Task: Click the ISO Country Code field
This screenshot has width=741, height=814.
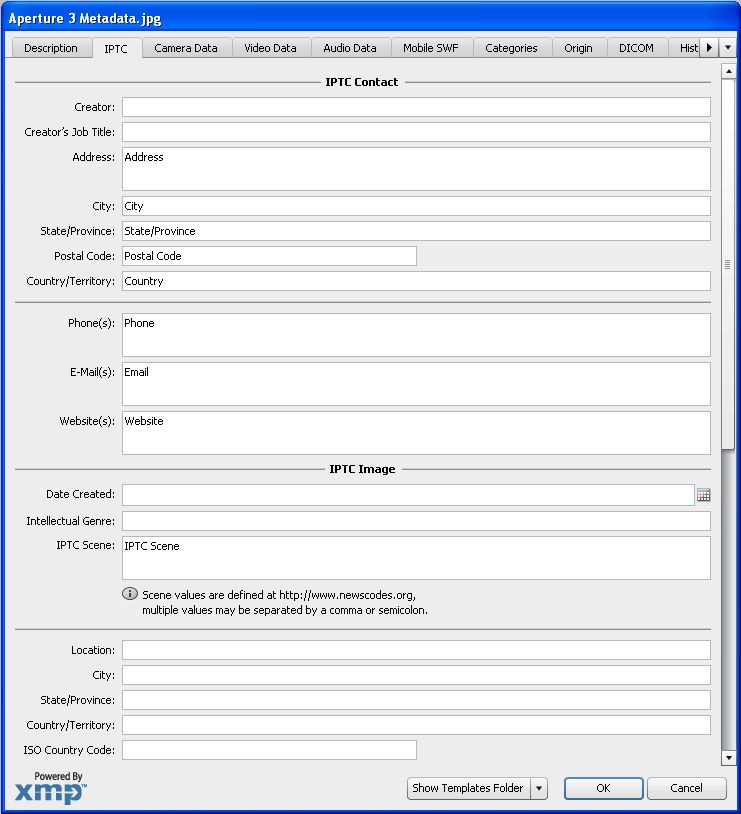Action: pos(269,750)
